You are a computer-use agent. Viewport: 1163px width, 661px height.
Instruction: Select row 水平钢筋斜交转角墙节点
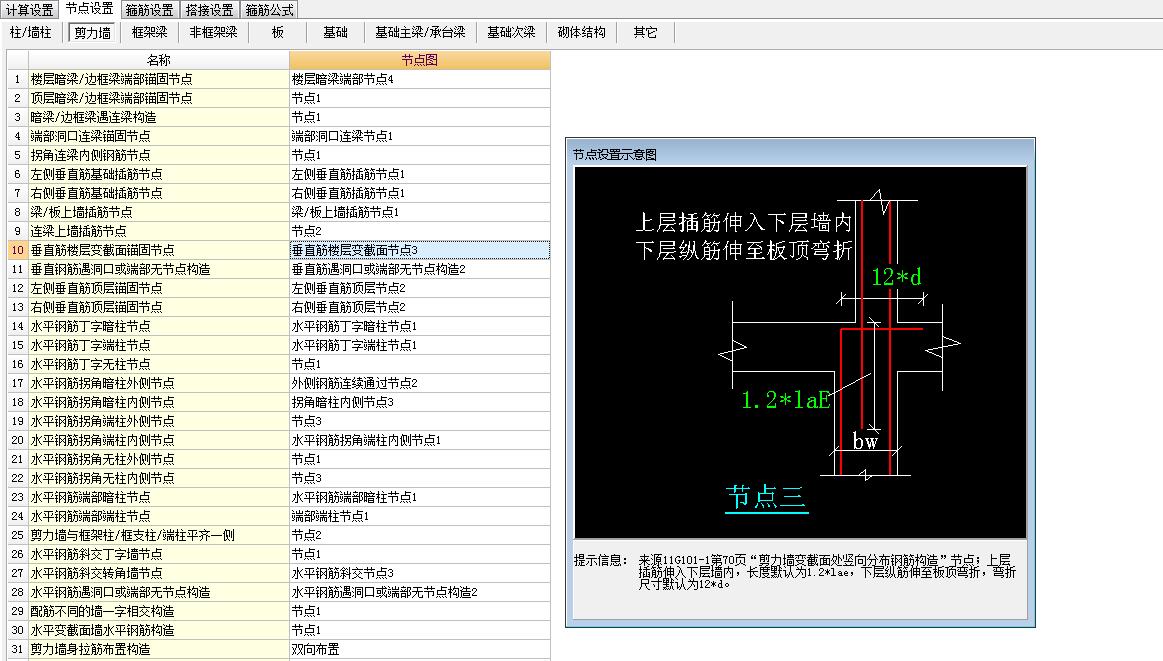pos(159,573)
